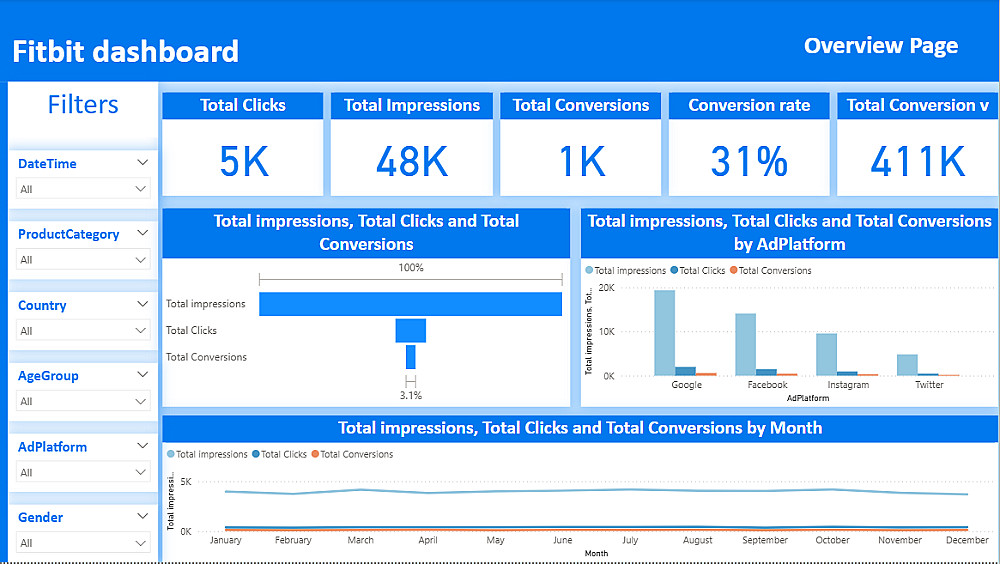This screenshot has height=564, width=1000.
Task: Click the March month label
Action: click(360, 540)
